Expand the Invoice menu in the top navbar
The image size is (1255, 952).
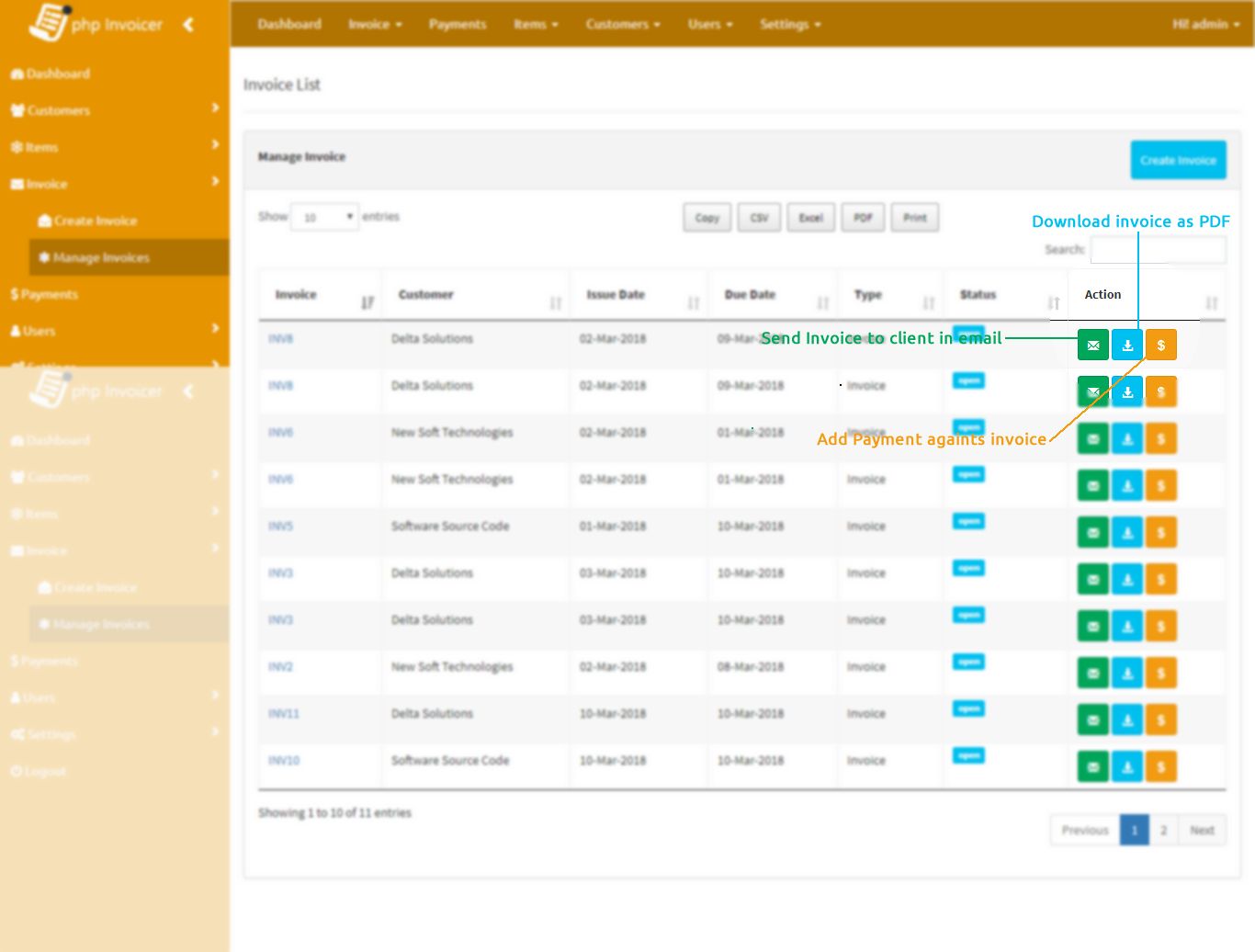click(x=375, y=25)
